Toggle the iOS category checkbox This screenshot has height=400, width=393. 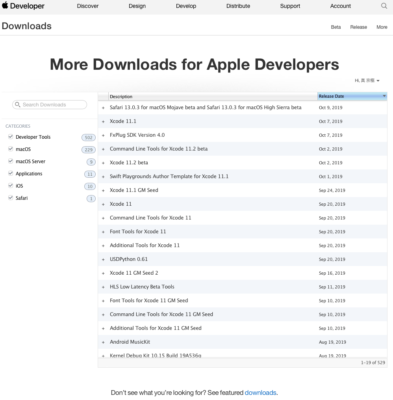pyautogui.click(x=10, y=186)
